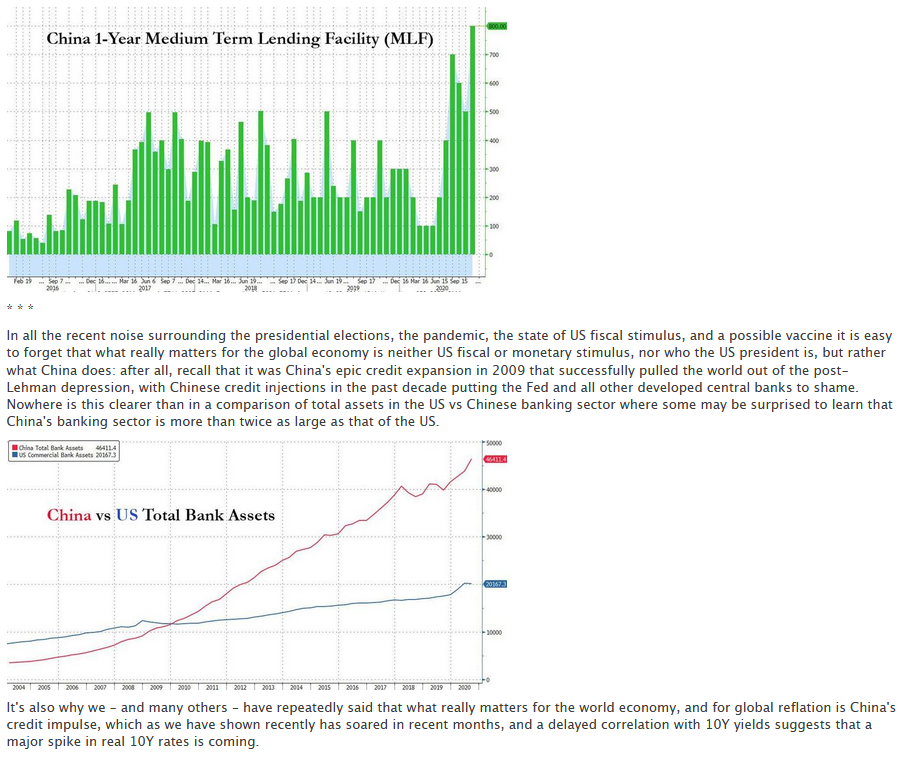This screenshot has height=758, width=901.
Task: Click the 50000 y-axis label
Action: (x=494, y=443)
